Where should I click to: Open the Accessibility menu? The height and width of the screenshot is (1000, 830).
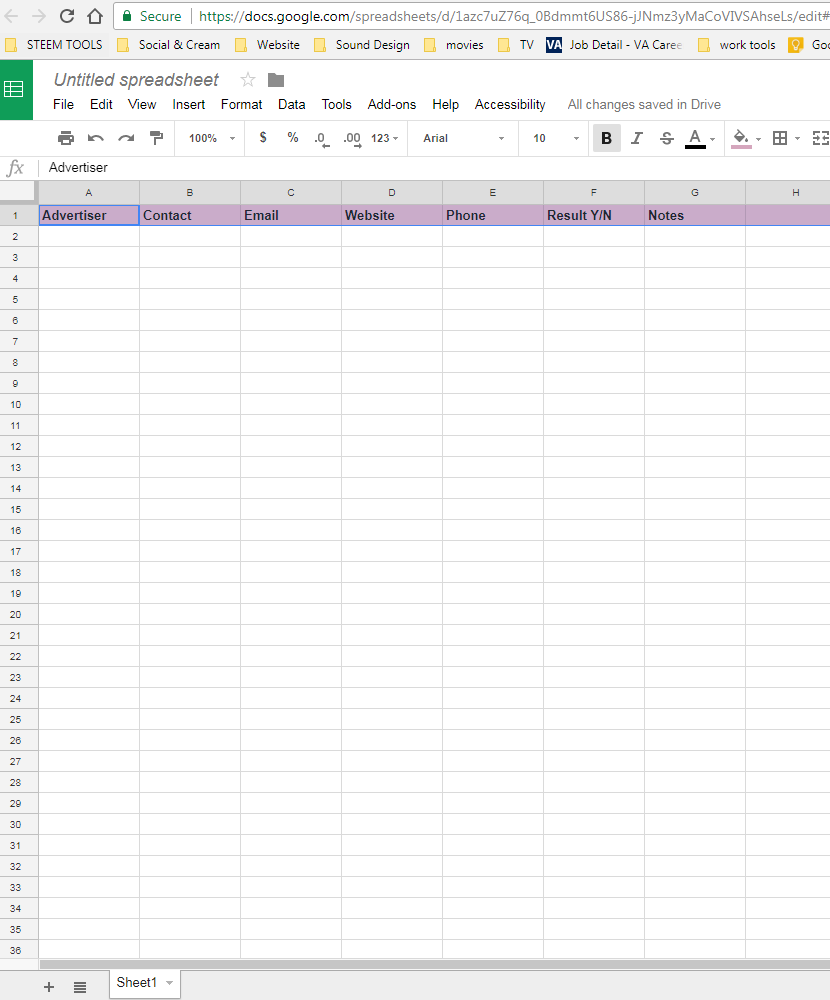click(510, 105)
